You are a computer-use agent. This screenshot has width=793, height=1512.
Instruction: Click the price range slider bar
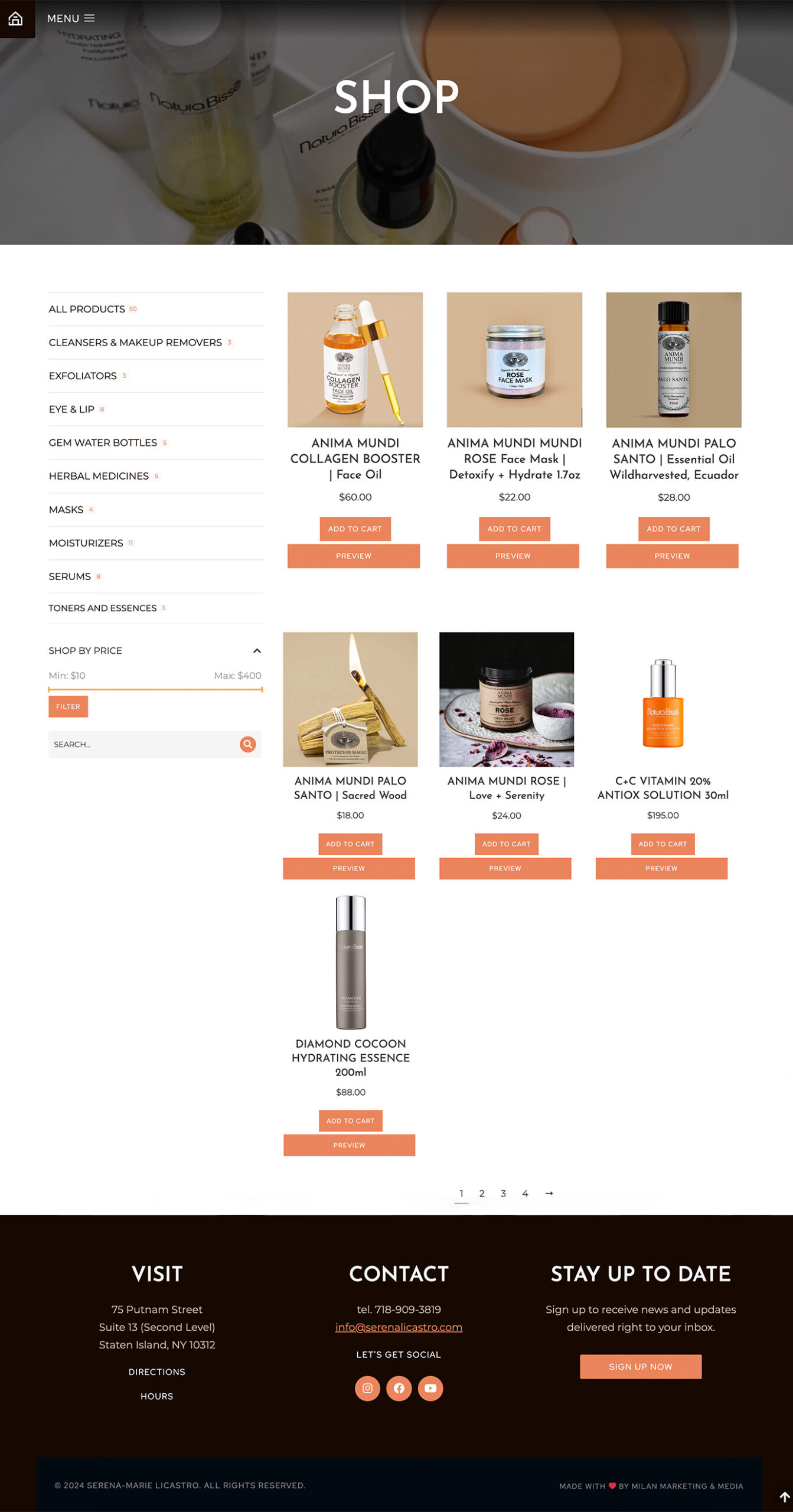click(x=155, y=689)
